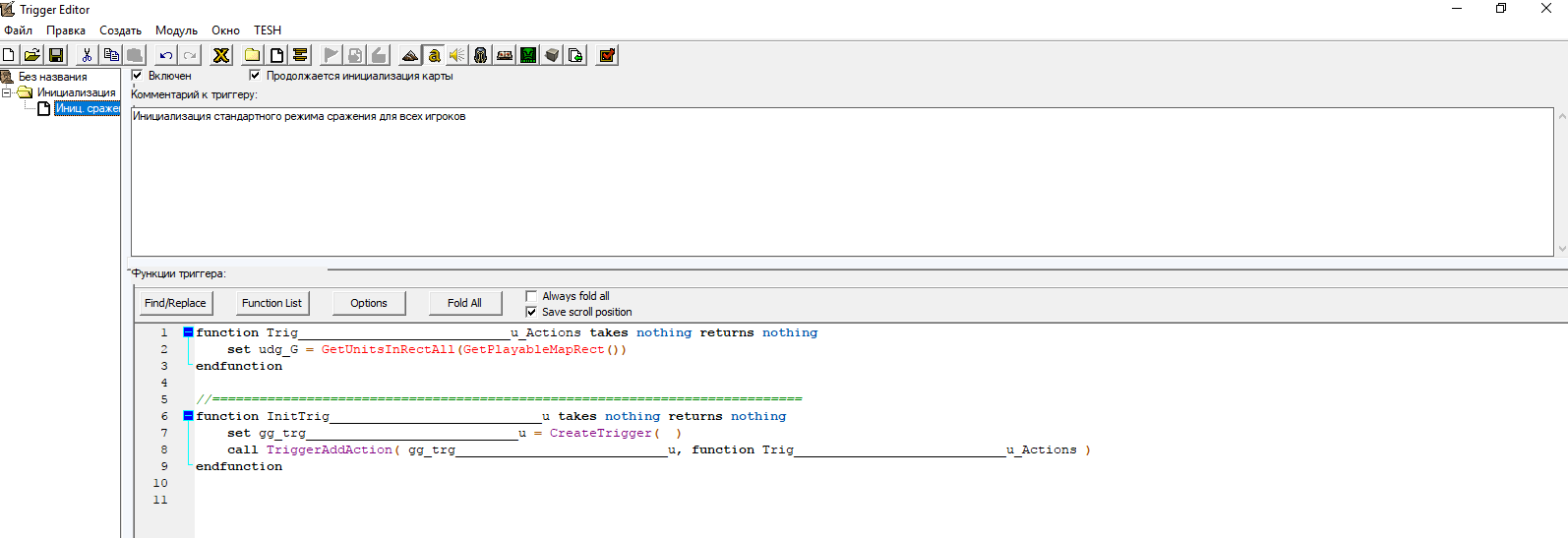Click the new comment lines icon
Screen dimensions: 1568x538
click(x=300, y=55)
